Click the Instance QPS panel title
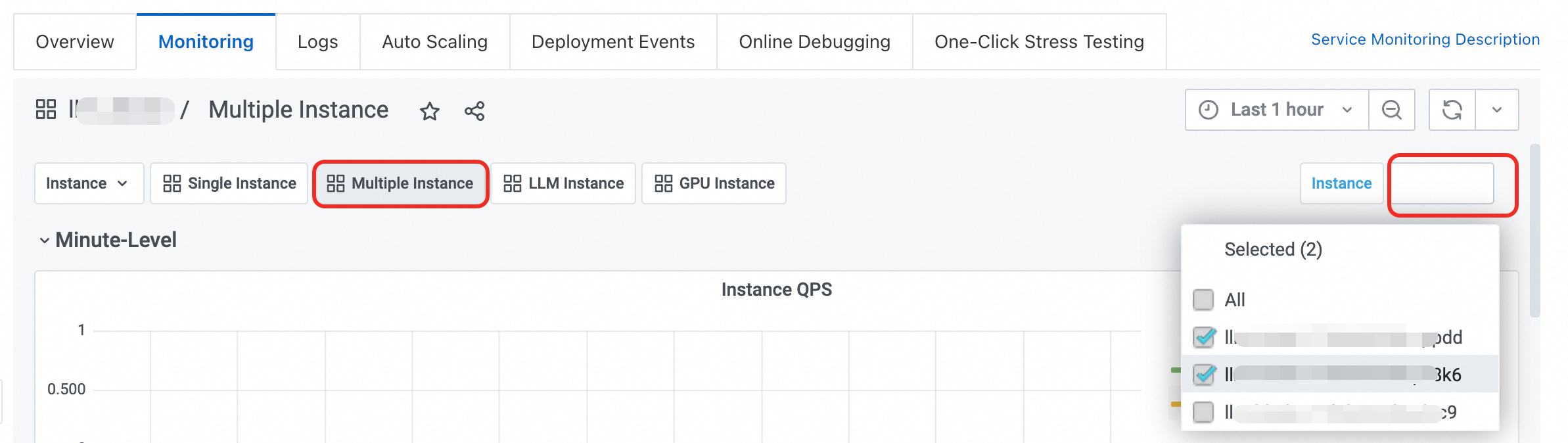Image resolution: width=1568 pixels, height=443 pixels. (x=776, y=289)
